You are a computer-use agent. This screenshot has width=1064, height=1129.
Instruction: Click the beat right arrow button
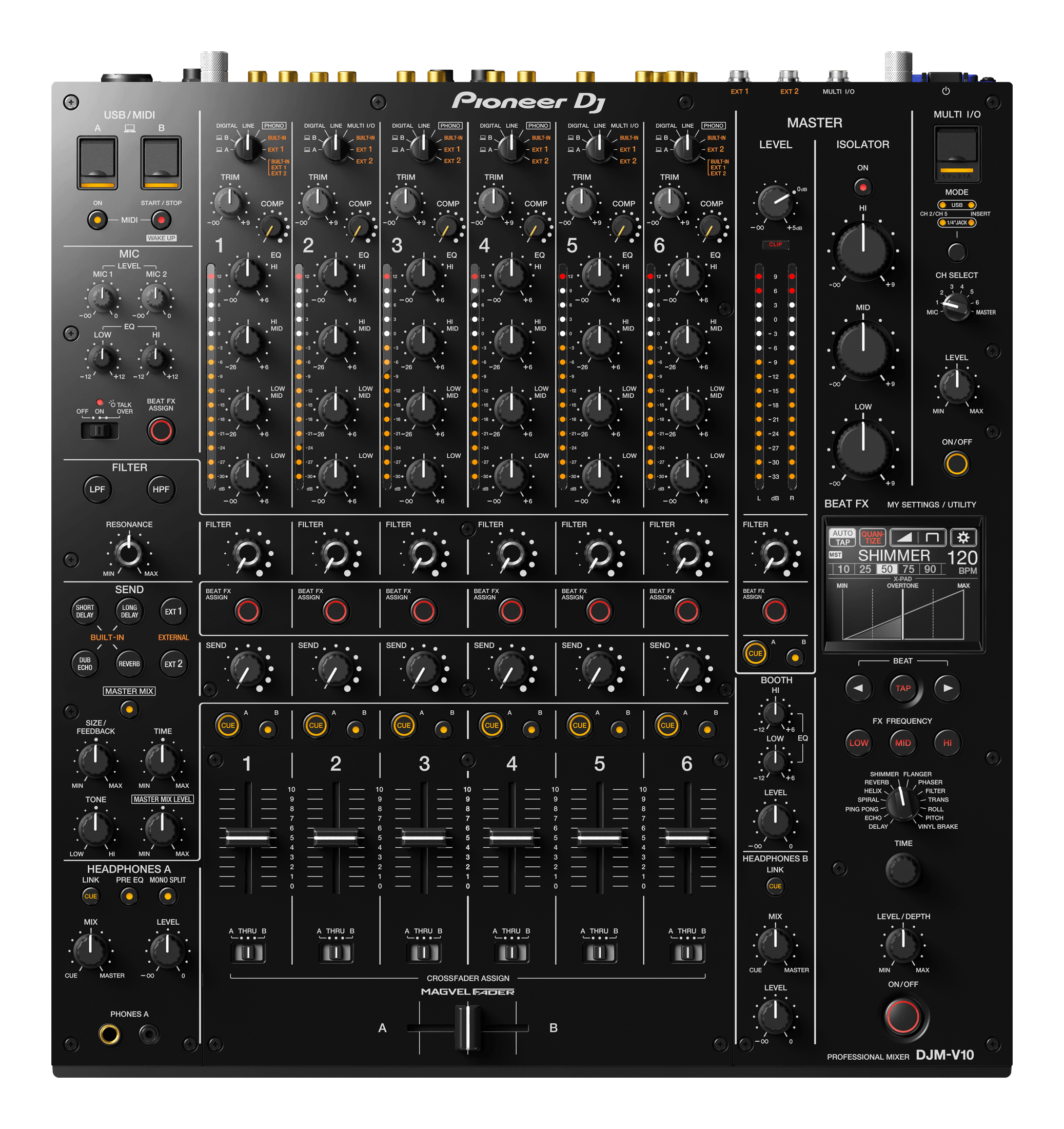coord(947,688)
